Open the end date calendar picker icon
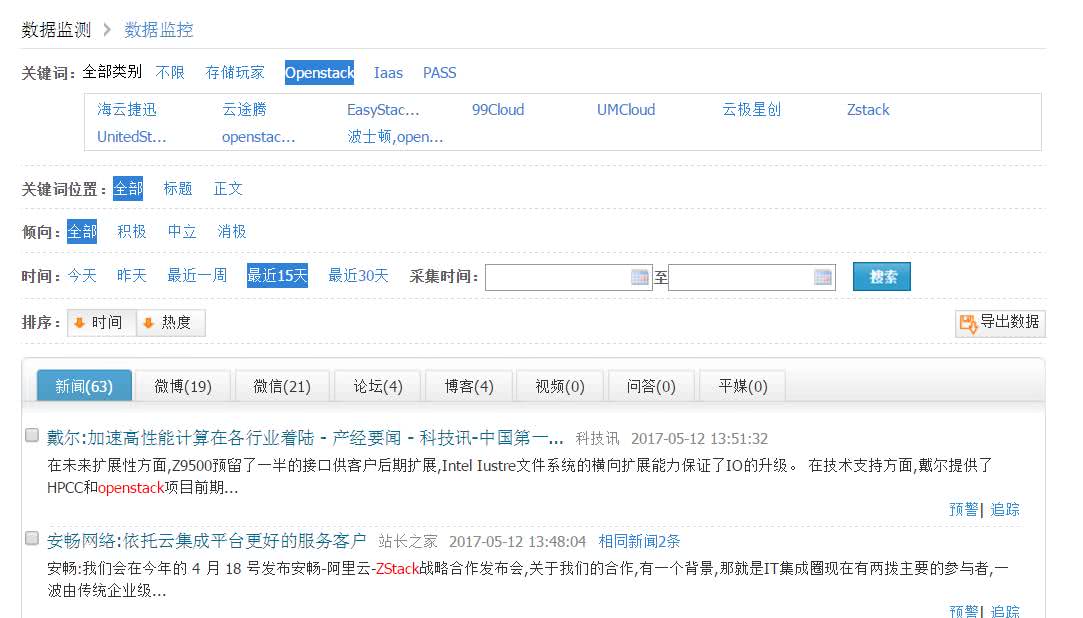The image size is (1083, 618). point(823,277)
